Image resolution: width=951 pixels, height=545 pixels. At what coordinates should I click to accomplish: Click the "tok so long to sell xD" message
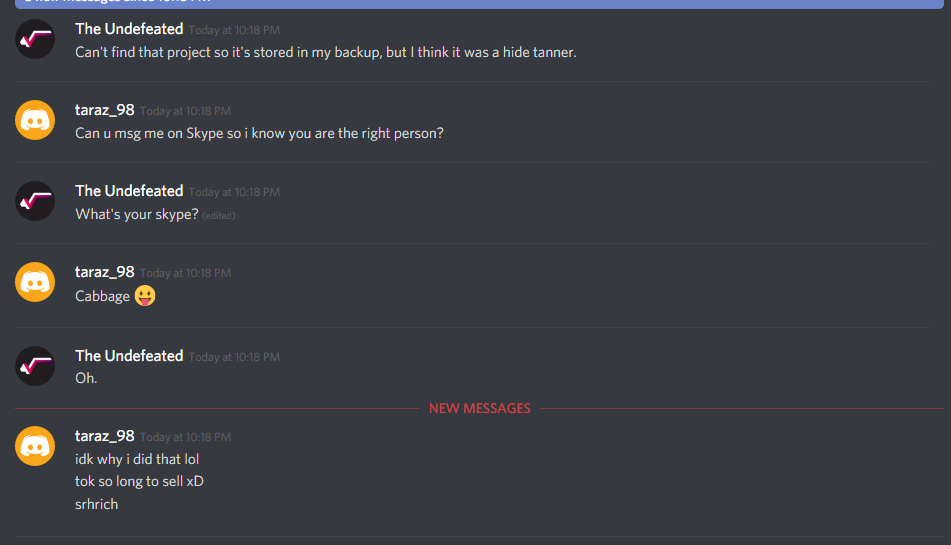(x=139, y=481)
